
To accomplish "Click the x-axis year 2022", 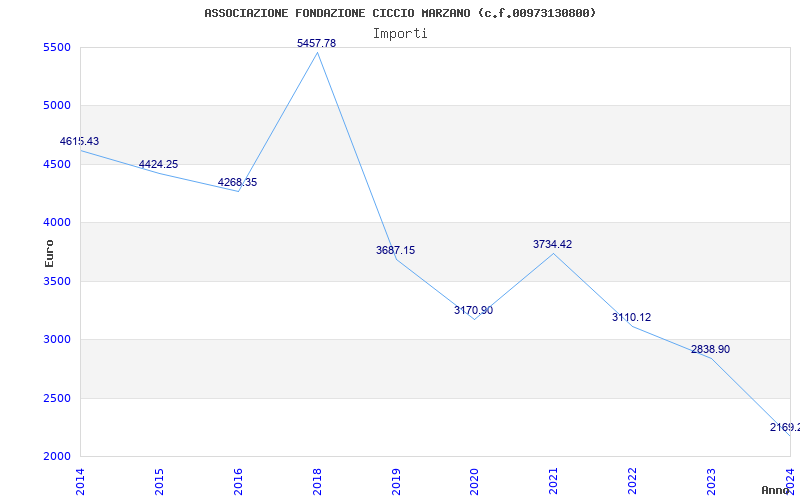I will click(x=633, y=482).
